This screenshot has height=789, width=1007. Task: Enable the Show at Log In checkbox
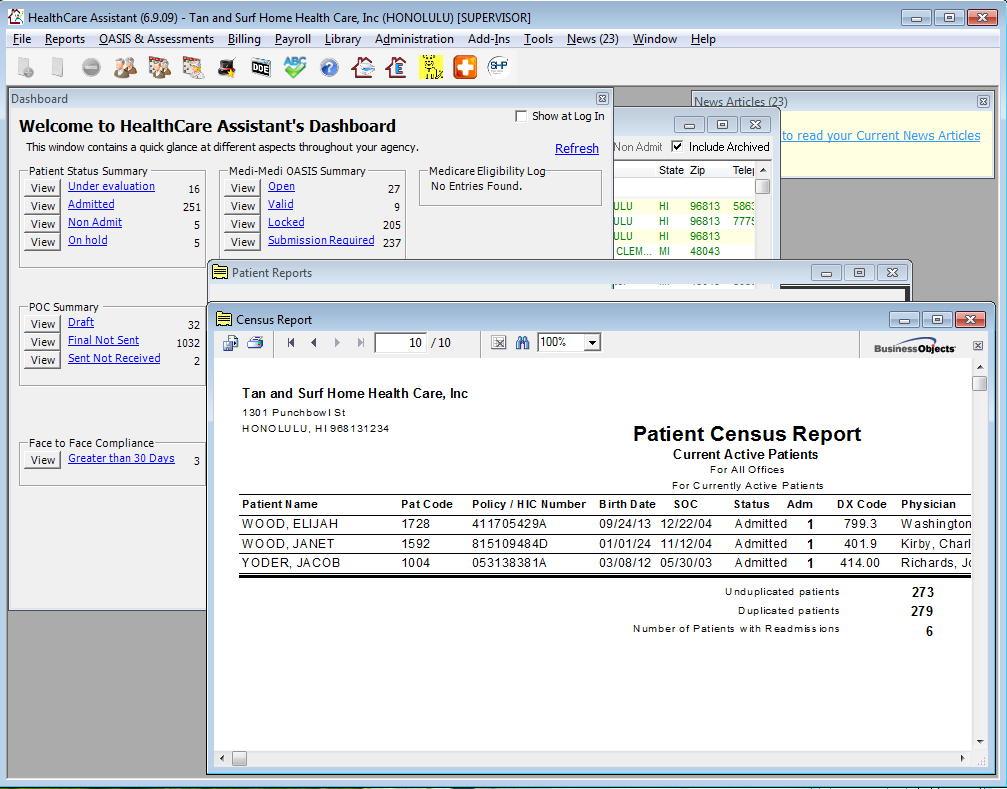click(x=521, y=115)
